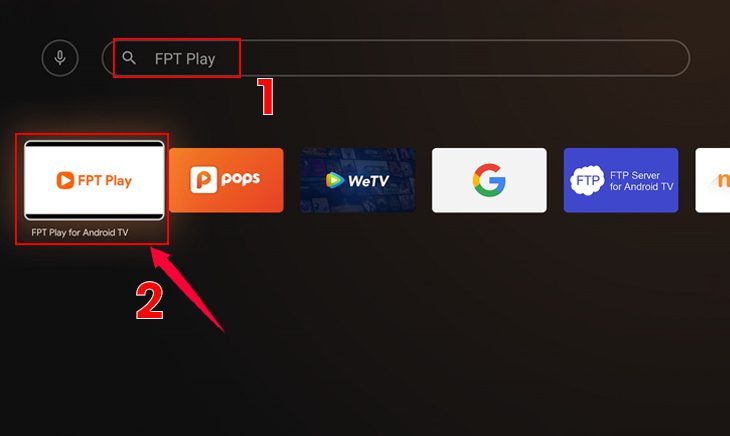Screen dimensions: 730x436
Task: Activate the microphone voice search button
Action: coord(60,58)
